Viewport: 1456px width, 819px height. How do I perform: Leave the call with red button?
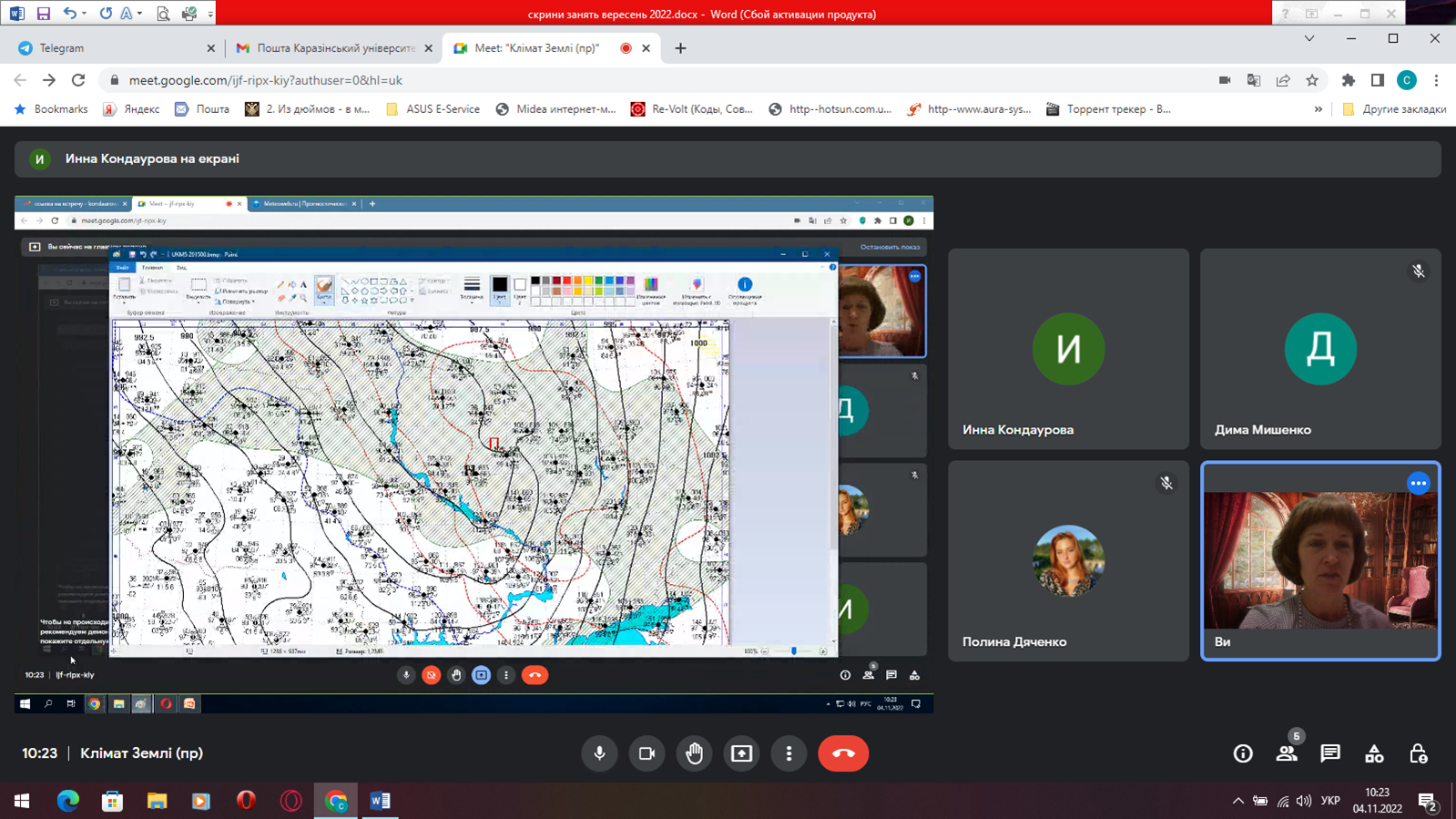coord(843,753)
